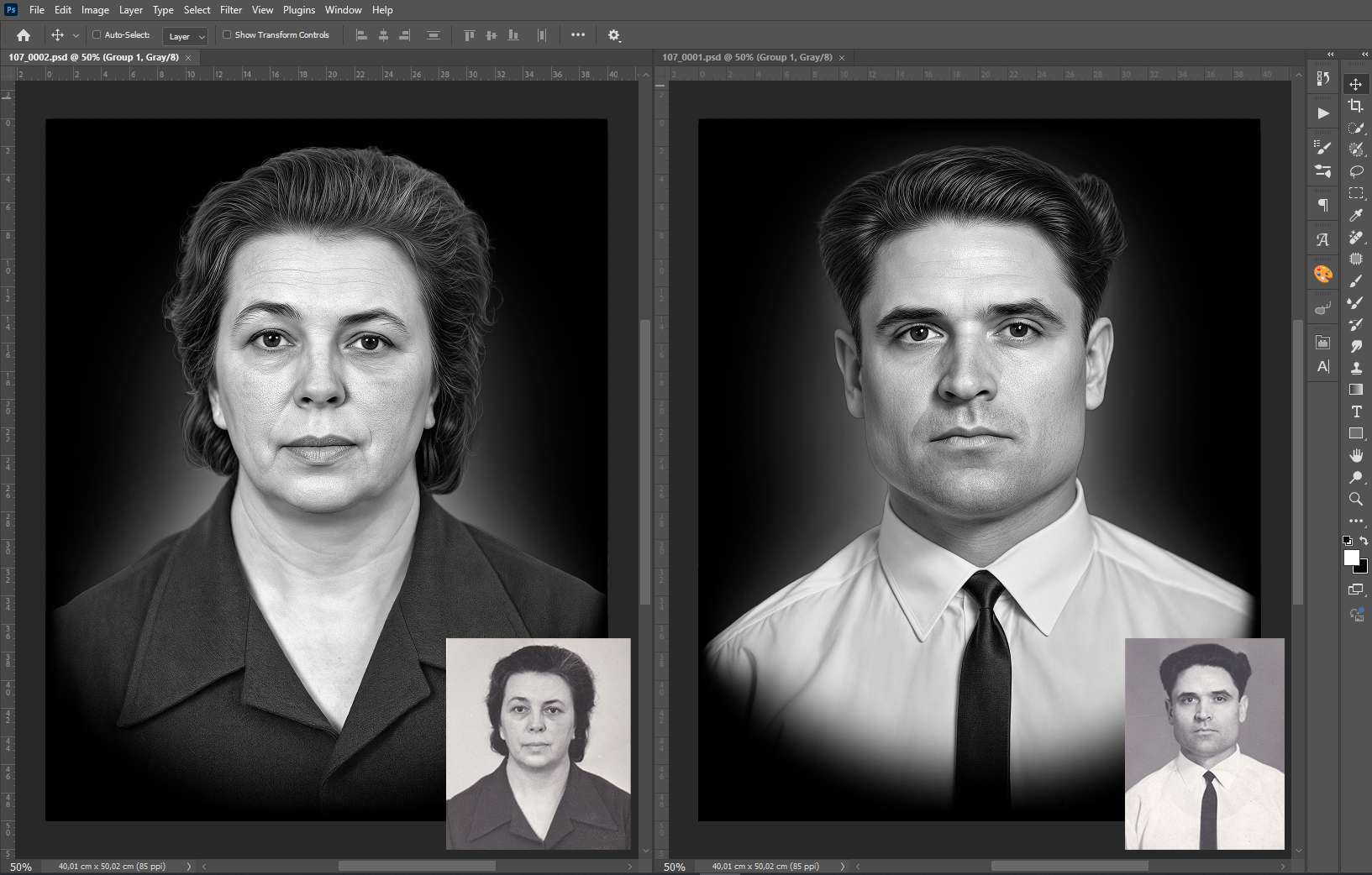Select the Zoom magnifier tool
Screen dimensions: 1372x875
[1355, 499]
